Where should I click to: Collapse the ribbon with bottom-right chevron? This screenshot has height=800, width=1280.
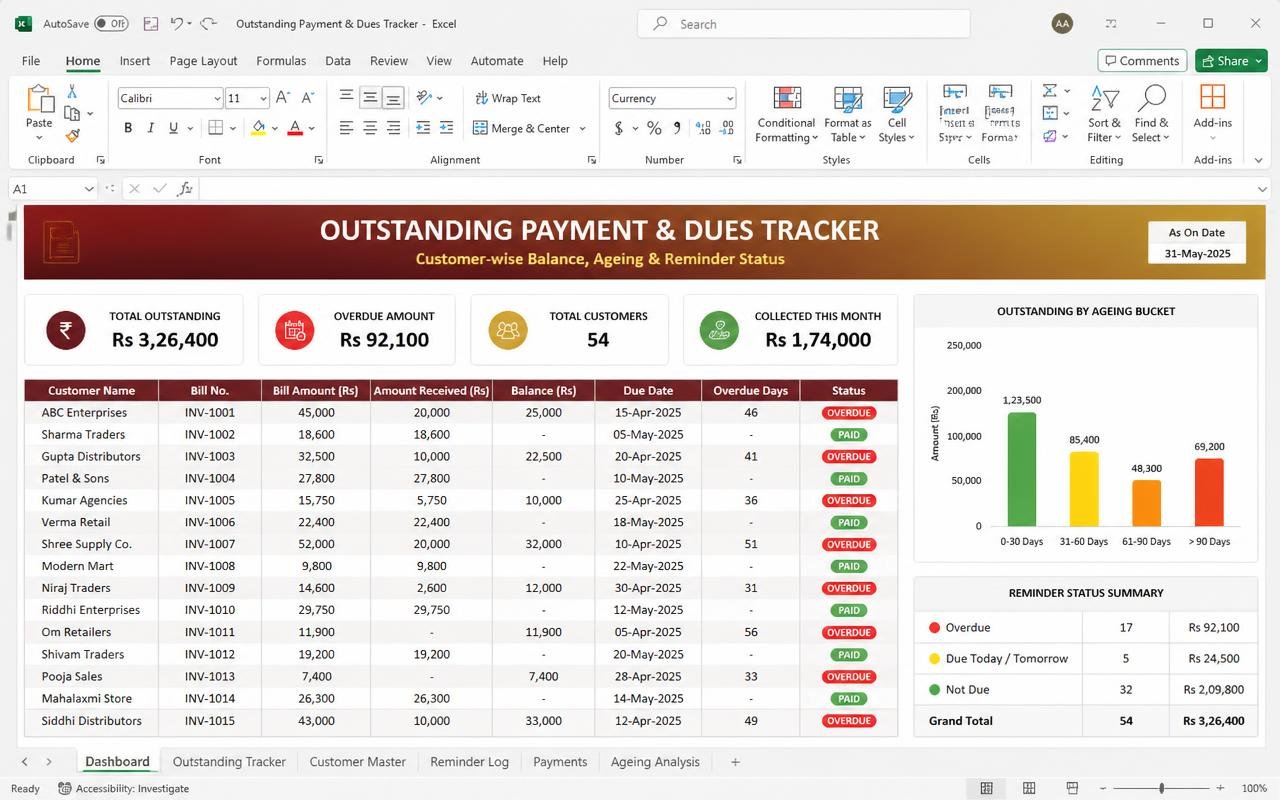pos(1258,160)
